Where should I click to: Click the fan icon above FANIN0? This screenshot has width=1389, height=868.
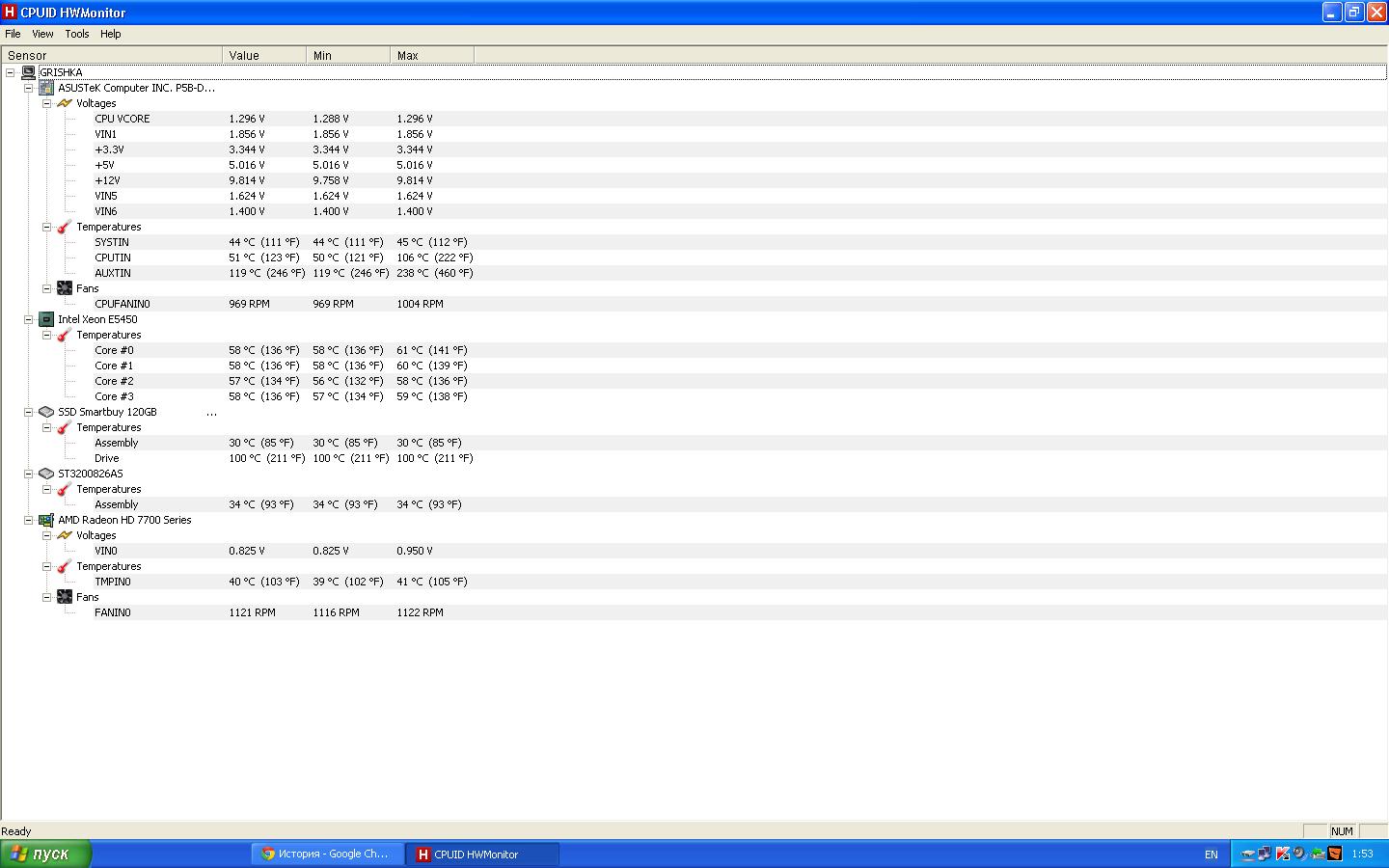[65, 597]
